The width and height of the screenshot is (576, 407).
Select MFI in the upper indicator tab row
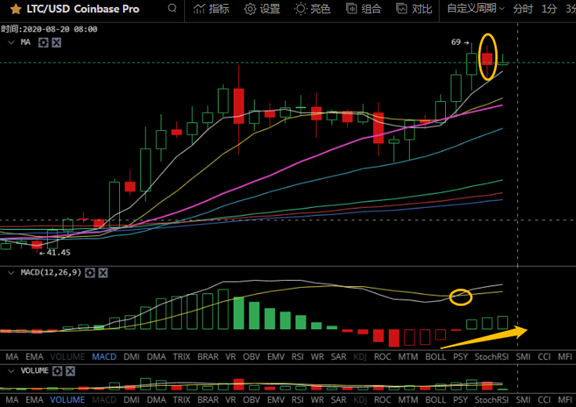[565, 357]
